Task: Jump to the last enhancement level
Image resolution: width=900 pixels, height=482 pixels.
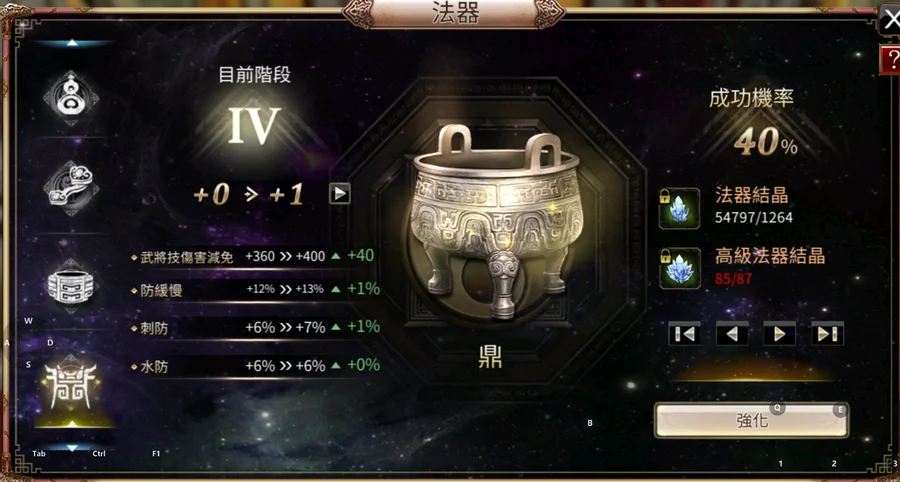Action: [827, 333]
